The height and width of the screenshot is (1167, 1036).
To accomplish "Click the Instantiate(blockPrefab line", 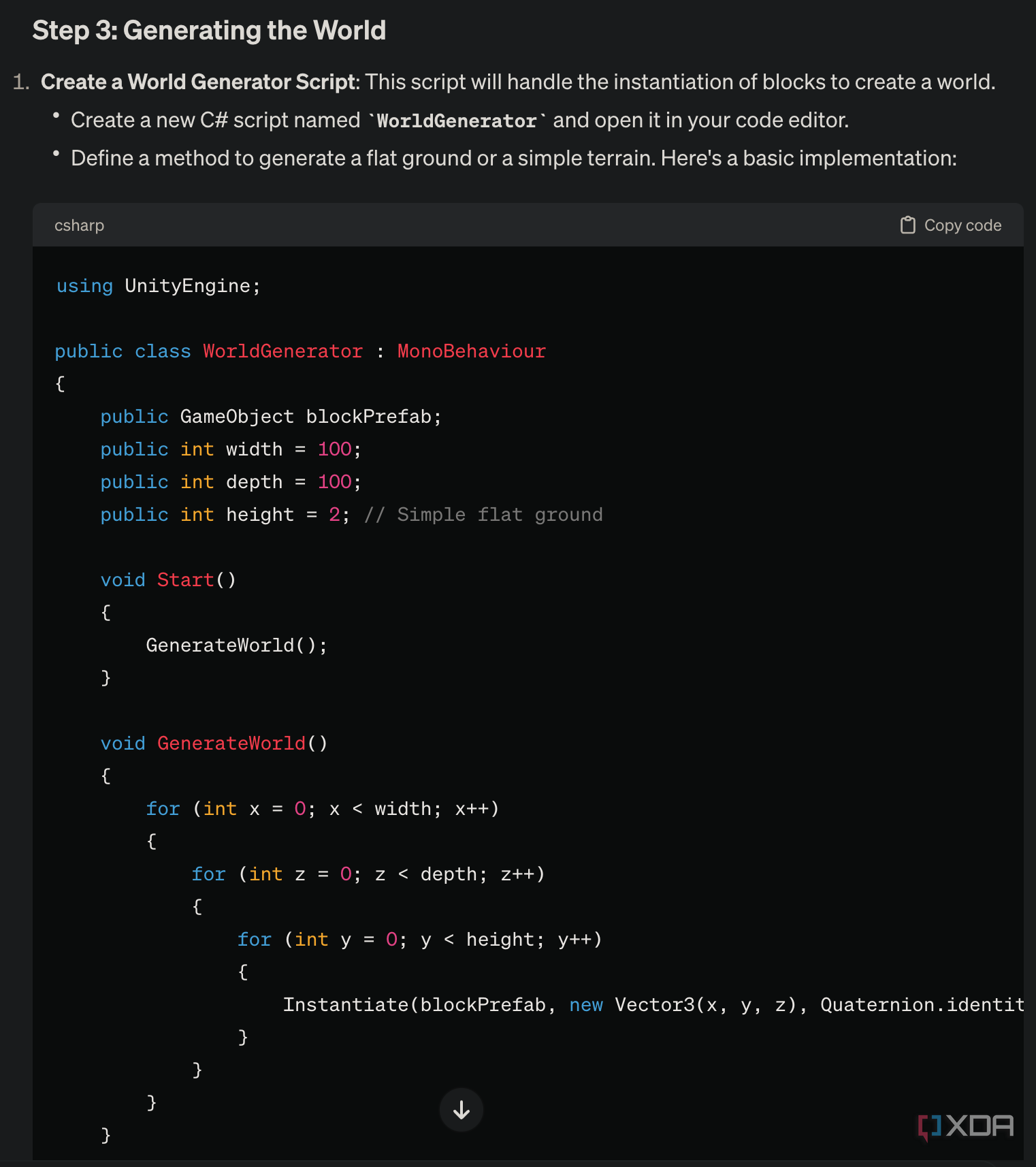I will click(414, 1005).
